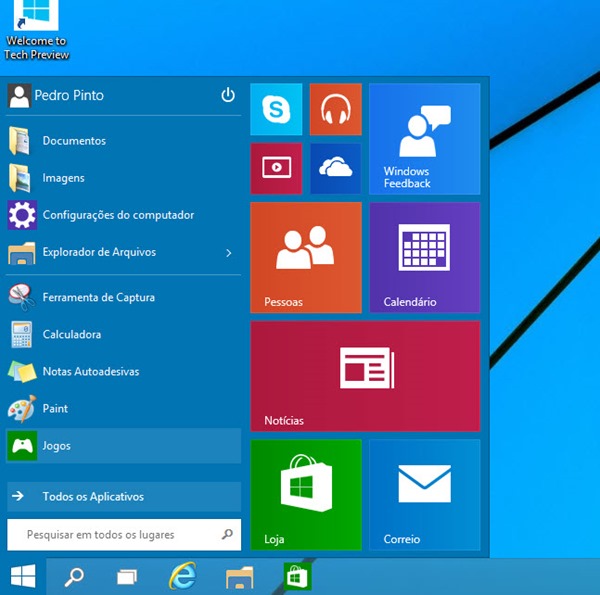The height and width of the screenshot is (595, 600).
Task: Open Welcome to Tech Preview desktop shortcut
Action: click(36, 29)
